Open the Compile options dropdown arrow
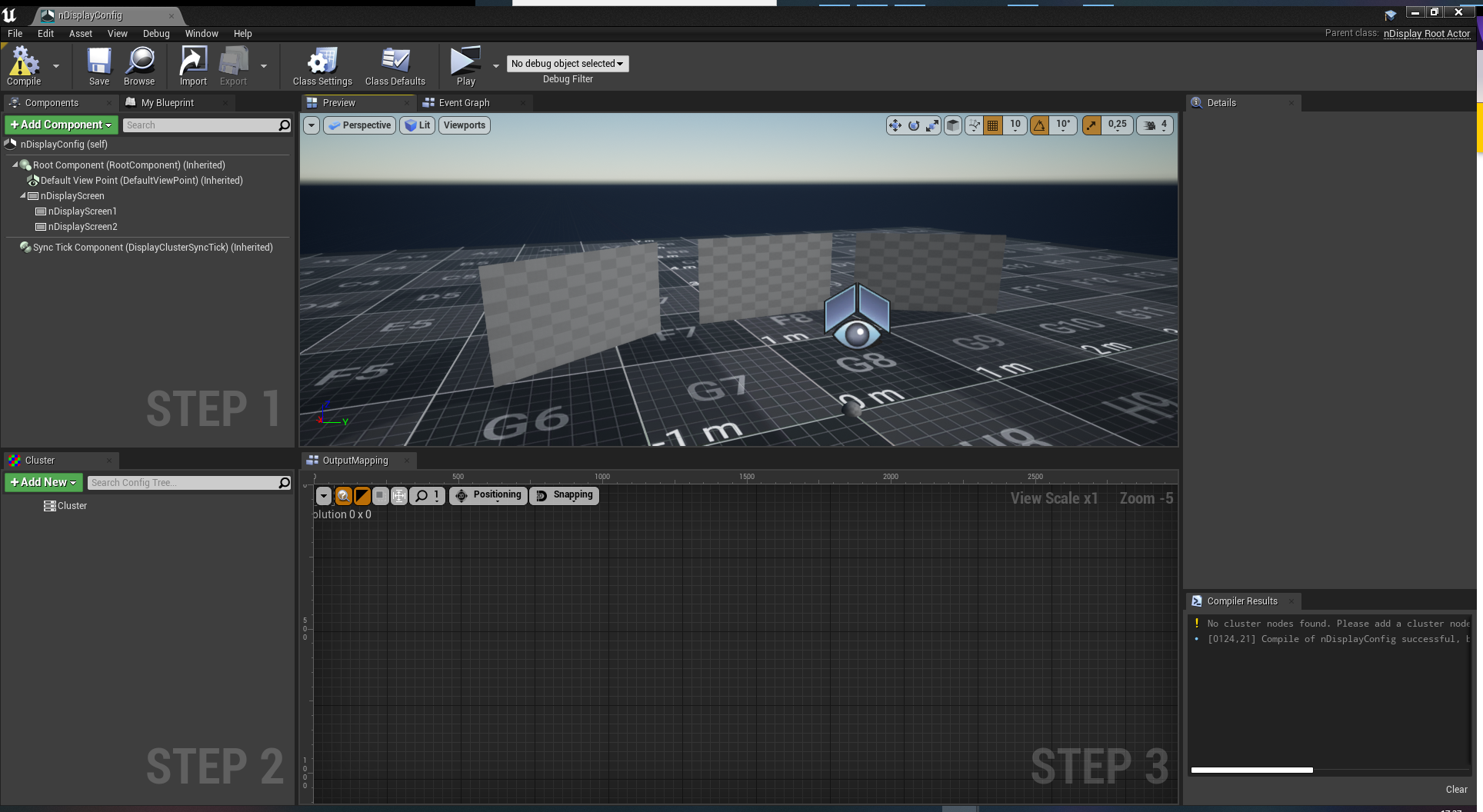 click(x=55, y=66)
